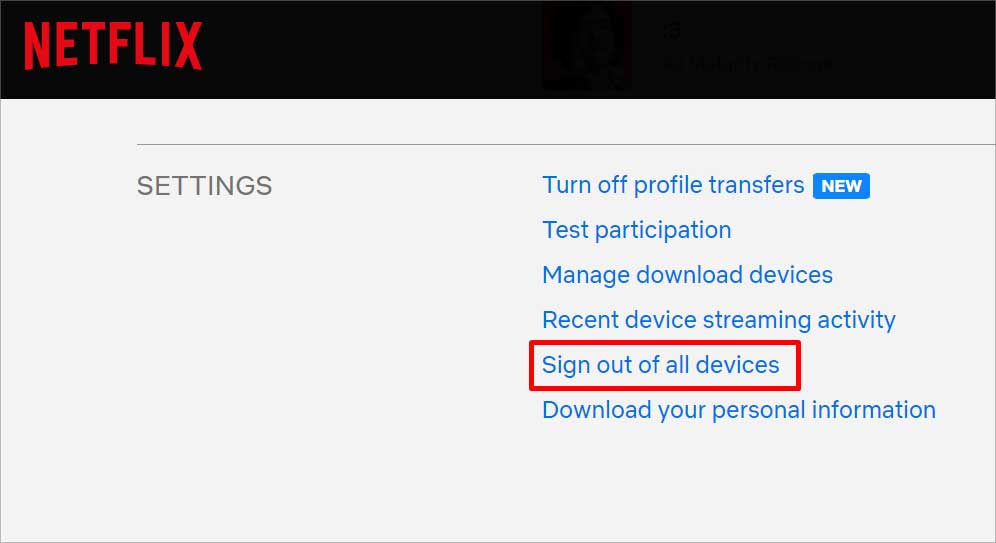Click the blue NEW badge
Viewport: 996px width, 543px height.
[841, 186]
